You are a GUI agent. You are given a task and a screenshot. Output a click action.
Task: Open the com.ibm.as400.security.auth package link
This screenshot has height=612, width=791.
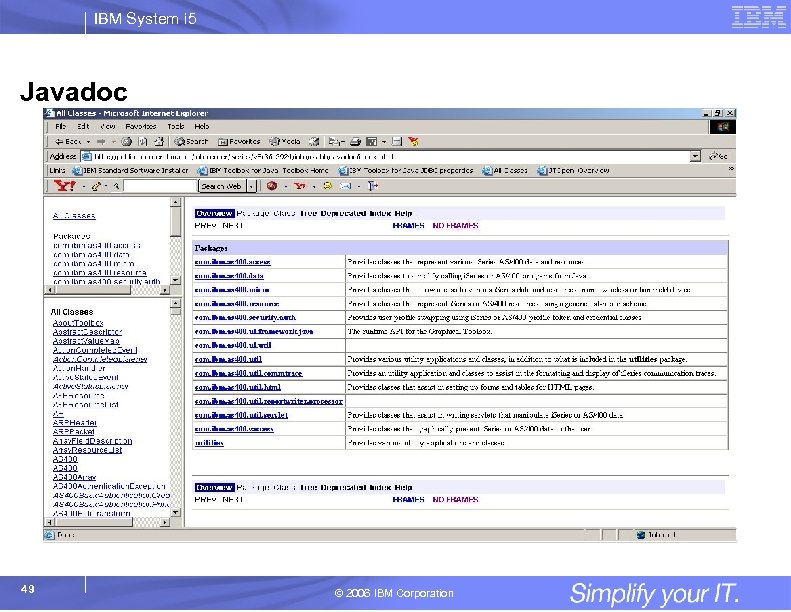point(245,317)
